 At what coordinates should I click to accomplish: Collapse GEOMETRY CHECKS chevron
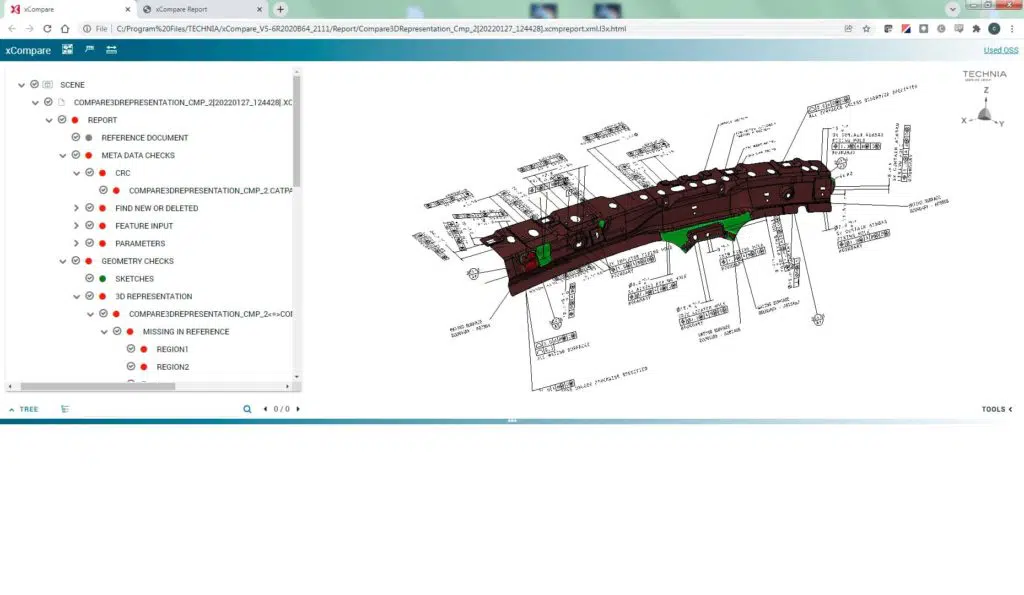pos(63,261)
